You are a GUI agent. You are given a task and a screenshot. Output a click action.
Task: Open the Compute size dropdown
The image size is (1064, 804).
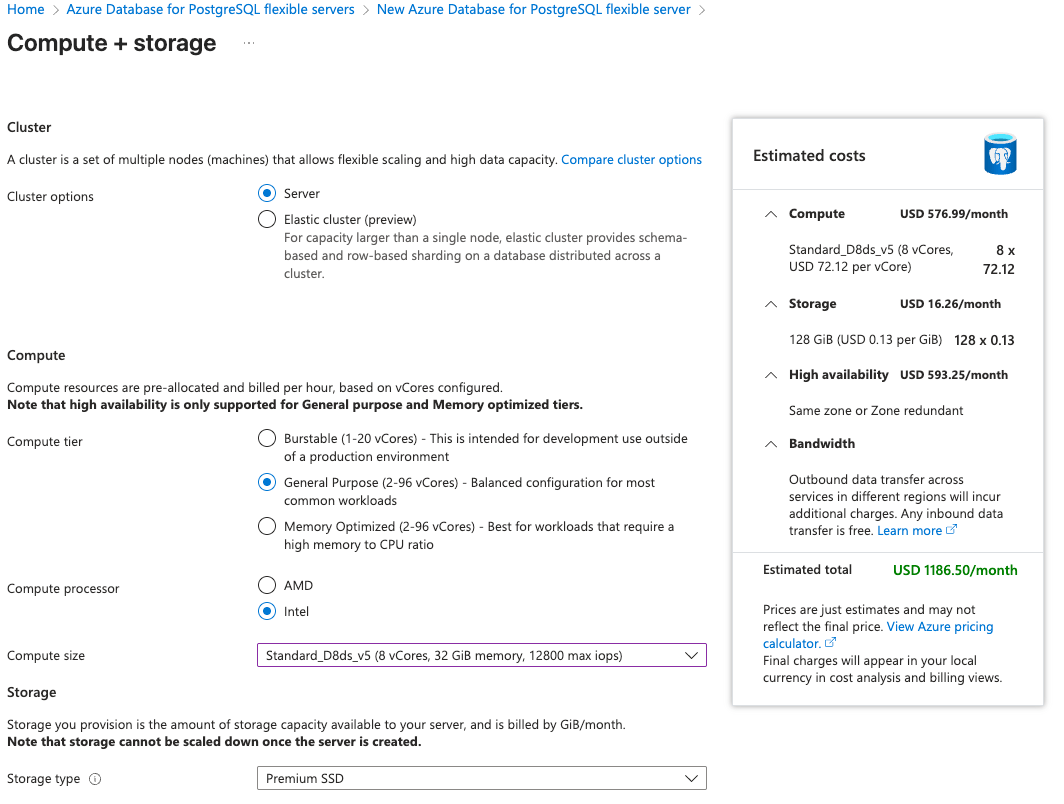coord(481,656)
